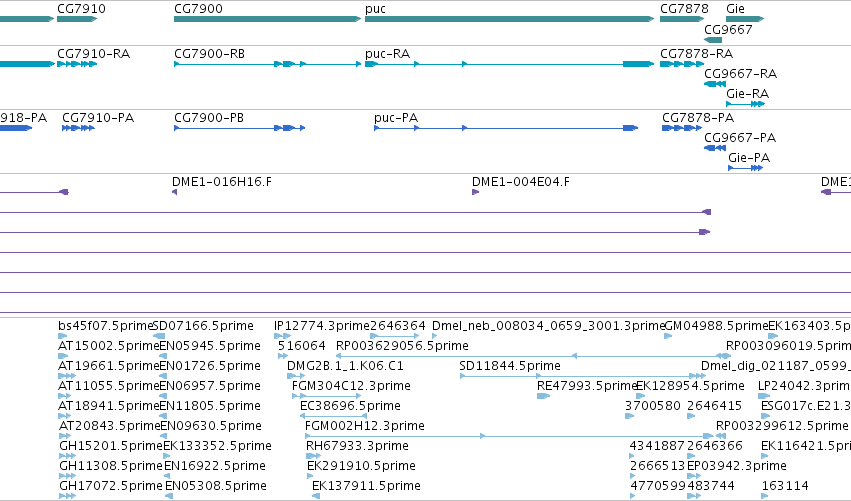
Task: Select feature 4341887
Action: [657, 446]
